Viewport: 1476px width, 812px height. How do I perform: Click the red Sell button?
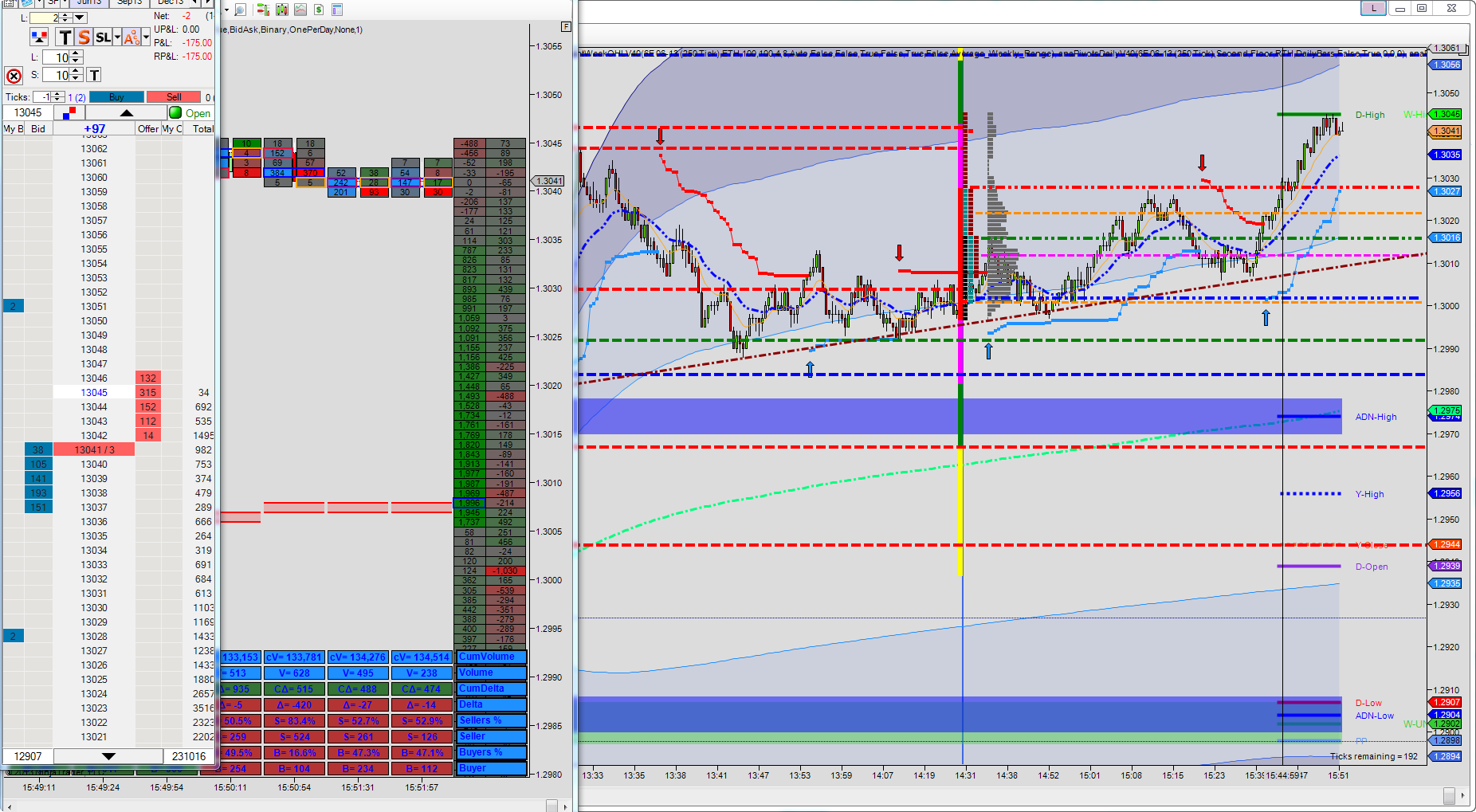point(174,97)
